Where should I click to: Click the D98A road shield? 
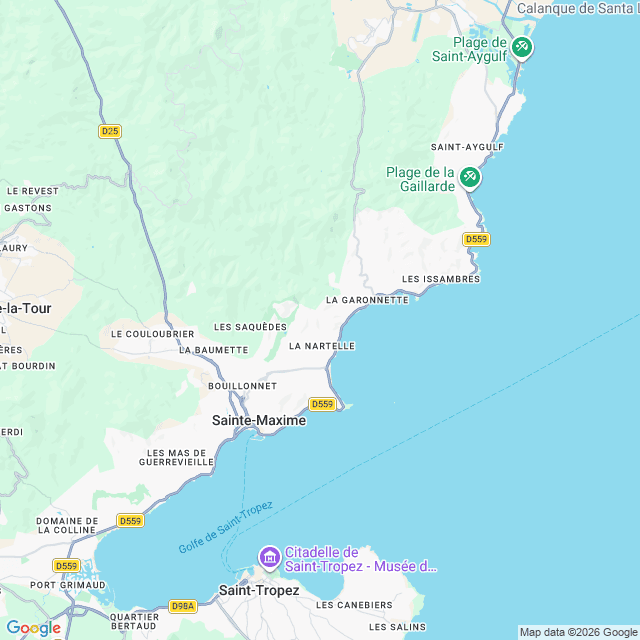point(183,606)
